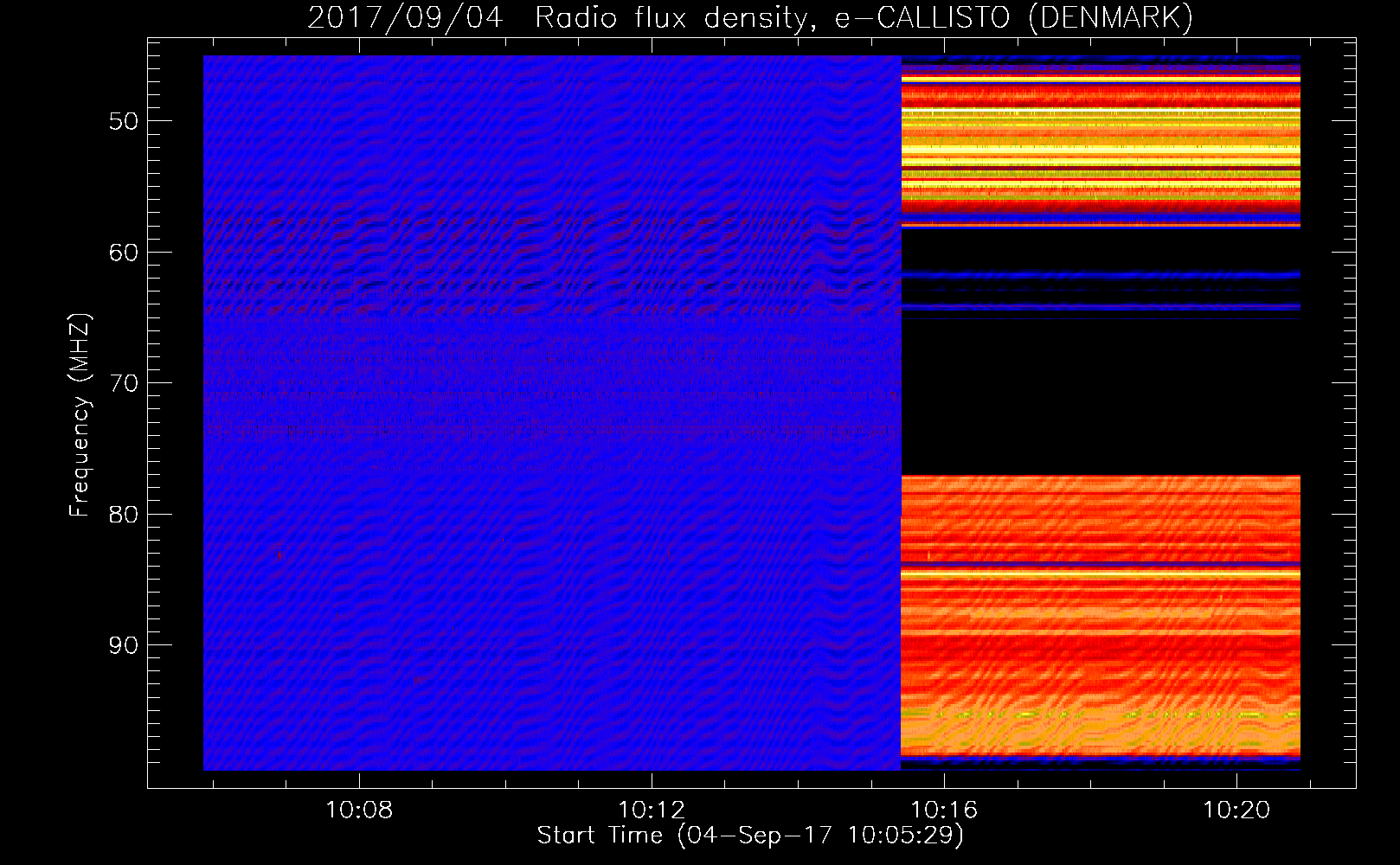Click the 10:12 time axis label
The image size is (1400, 865).
[x=652, y=810]
